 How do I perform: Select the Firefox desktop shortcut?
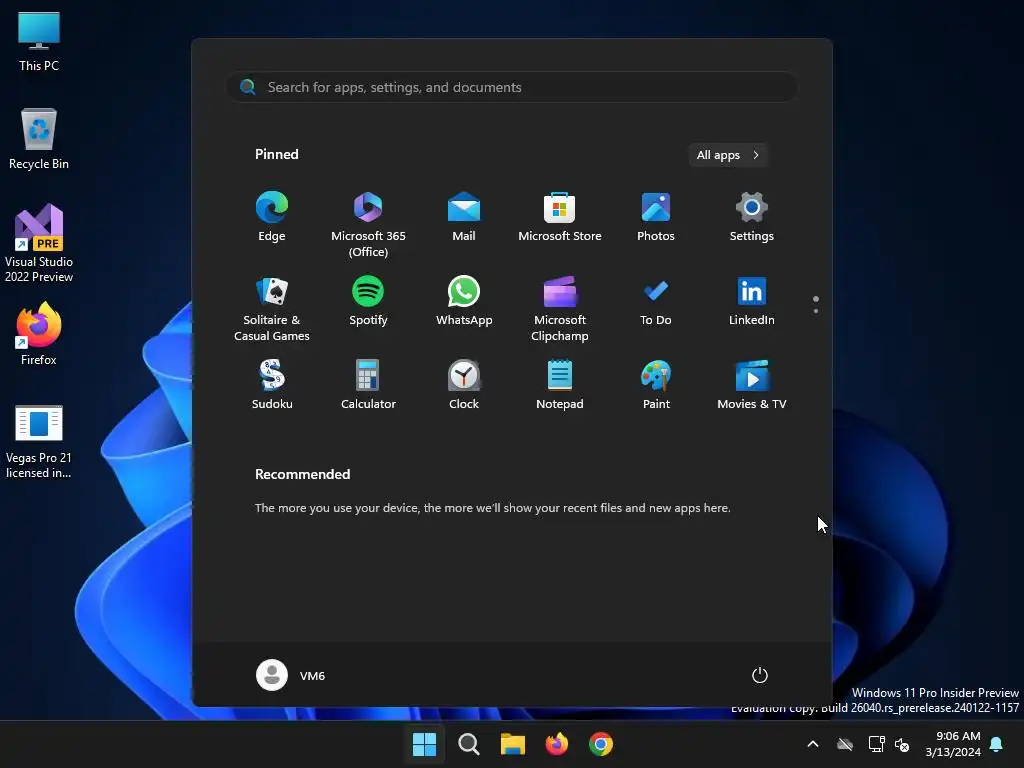point(39,334)
